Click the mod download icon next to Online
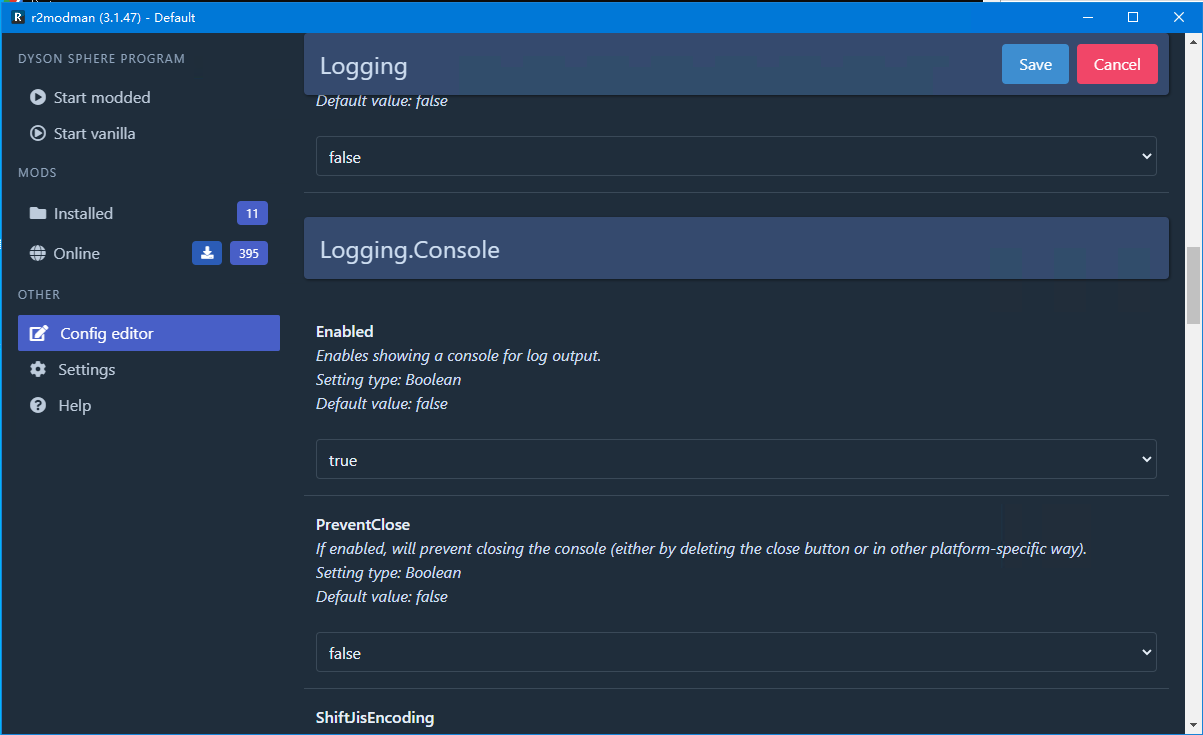The image size is (1203, 735). 207,253
